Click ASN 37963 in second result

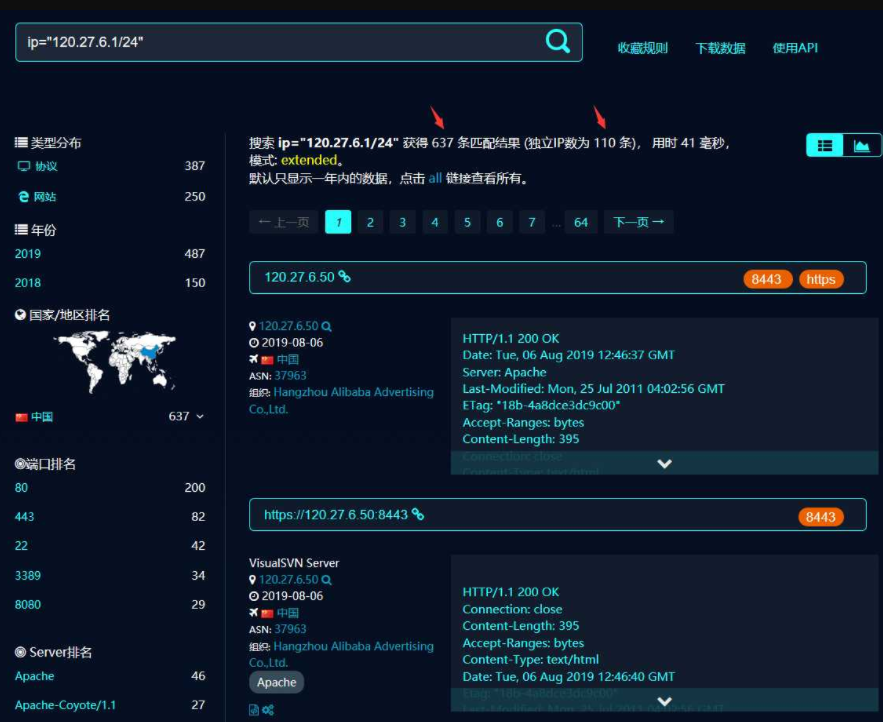[x=291, y=629]
